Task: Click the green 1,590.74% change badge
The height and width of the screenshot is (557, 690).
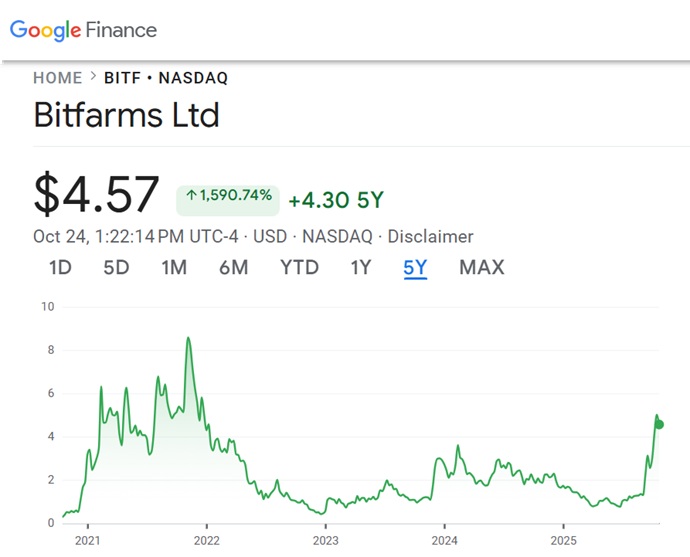Action: click(x=229, y=197)
